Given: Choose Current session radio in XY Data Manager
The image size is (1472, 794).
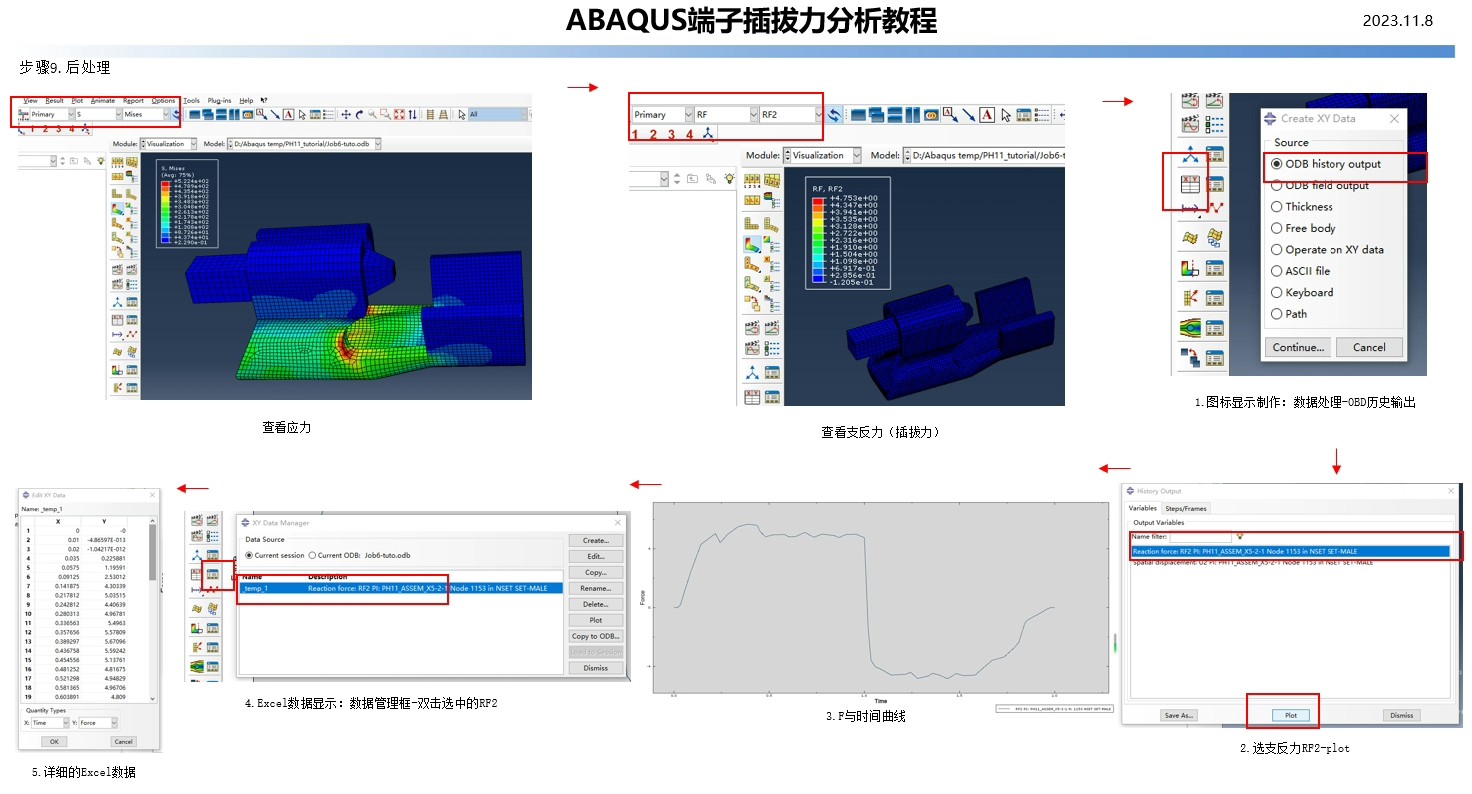Looking at the screenshot, I should click(x=249, y=555).
